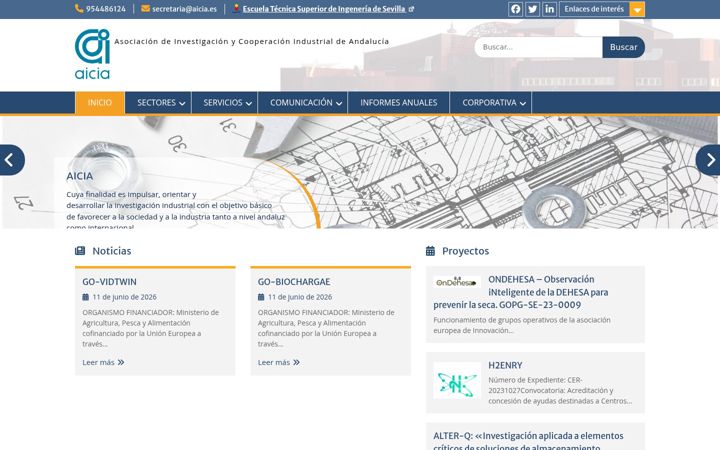Click GO-VIDTWIN date 11 de junio de 2026
720x450 pixels.
coord(124,297)
